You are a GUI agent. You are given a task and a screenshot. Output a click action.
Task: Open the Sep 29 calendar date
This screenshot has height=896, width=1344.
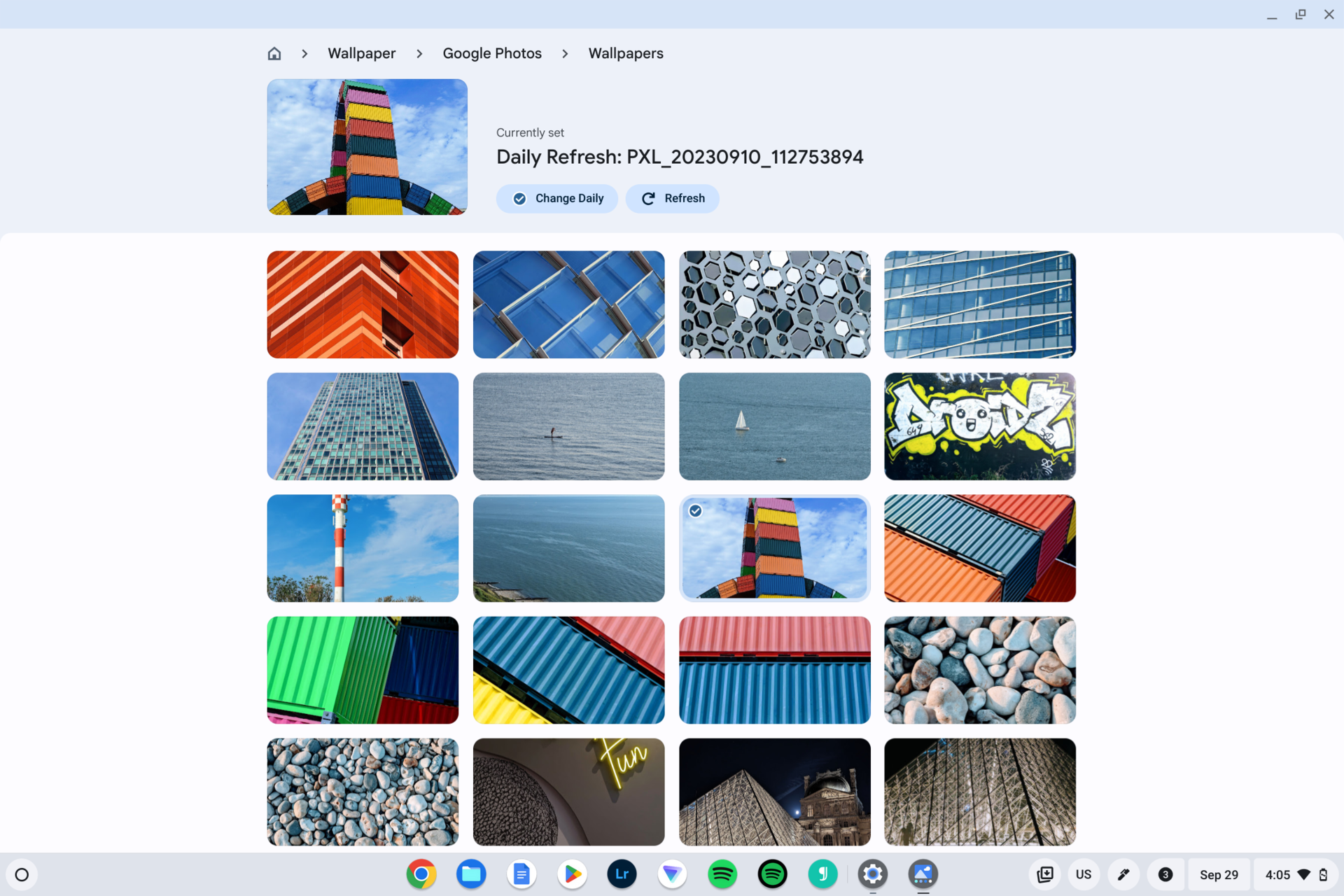tap(1219, 875)
